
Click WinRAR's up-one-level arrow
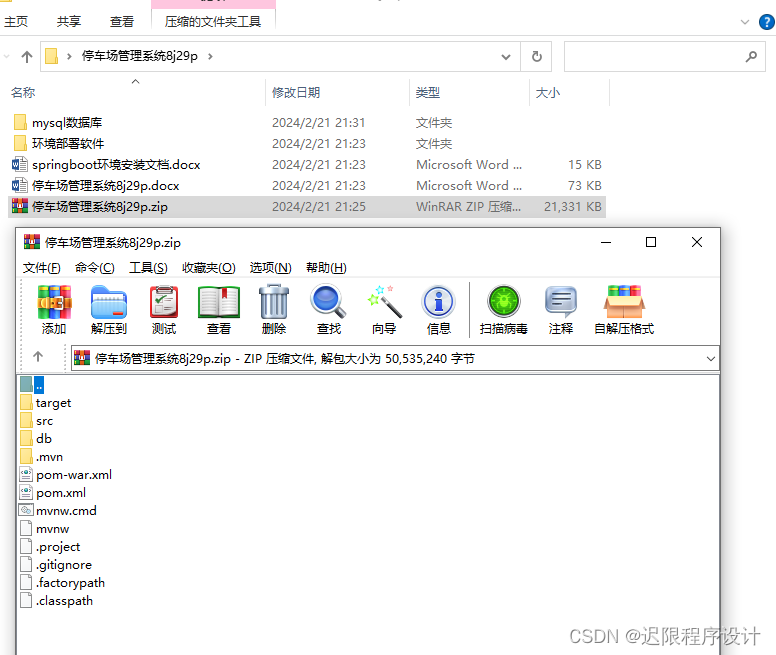click(38, 357)
